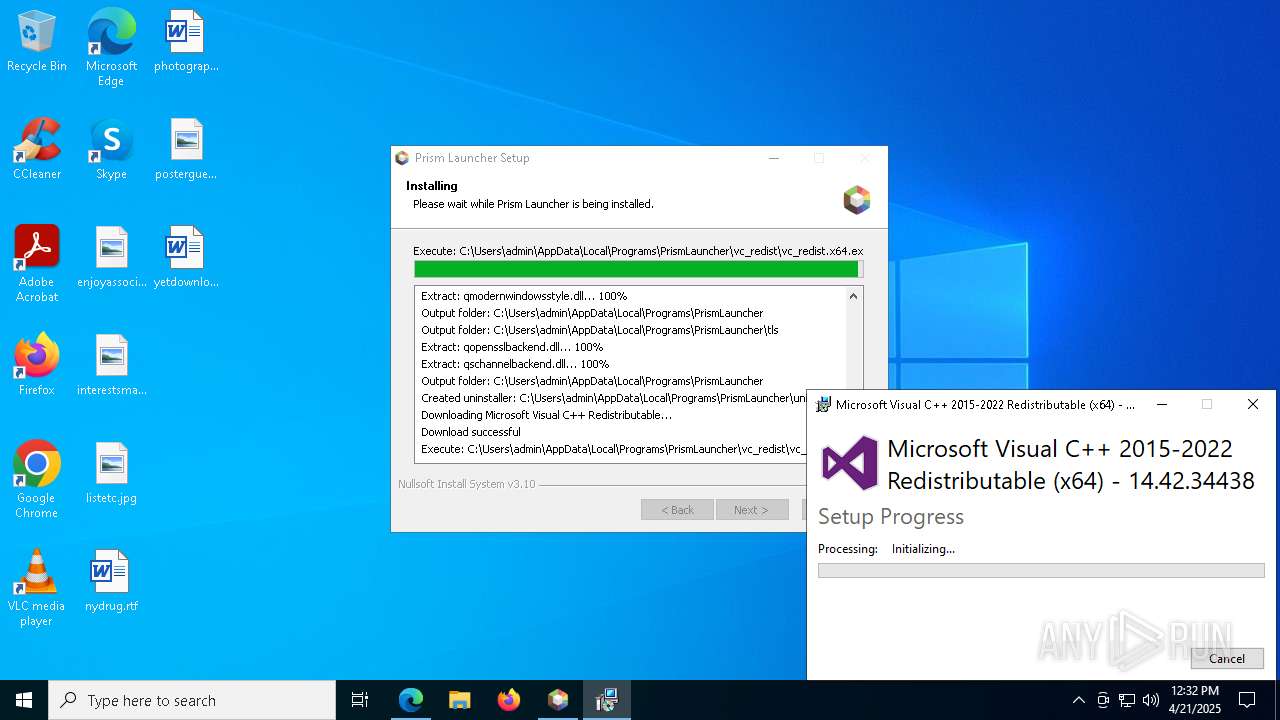
Task: Click the 'Processing: Initializing...' status text
Action: pos(886,548)
